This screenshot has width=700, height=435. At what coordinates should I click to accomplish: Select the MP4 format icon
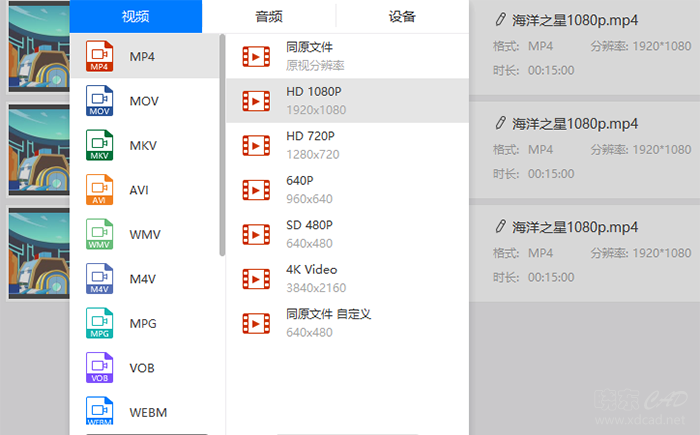99,56
